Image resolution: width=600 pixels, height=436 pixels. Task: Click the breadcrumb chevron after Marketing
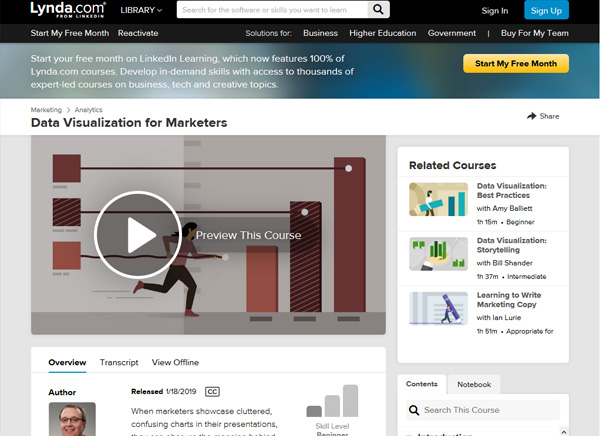(68, 110)
